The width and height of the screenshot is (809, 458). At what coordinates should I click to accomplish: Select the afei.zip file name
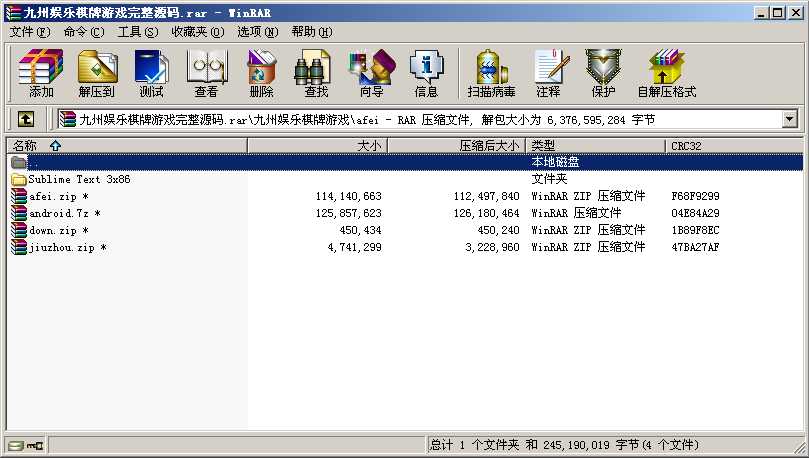pos(59,197)
